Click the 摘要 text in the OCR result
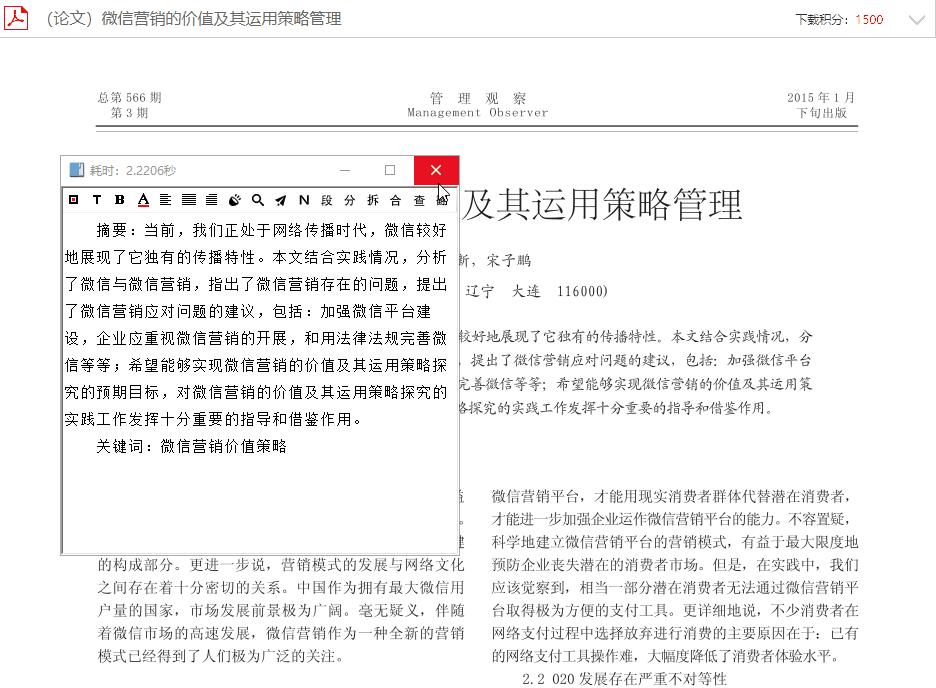This screenshot has width=936, height=688. click(112, 230)
